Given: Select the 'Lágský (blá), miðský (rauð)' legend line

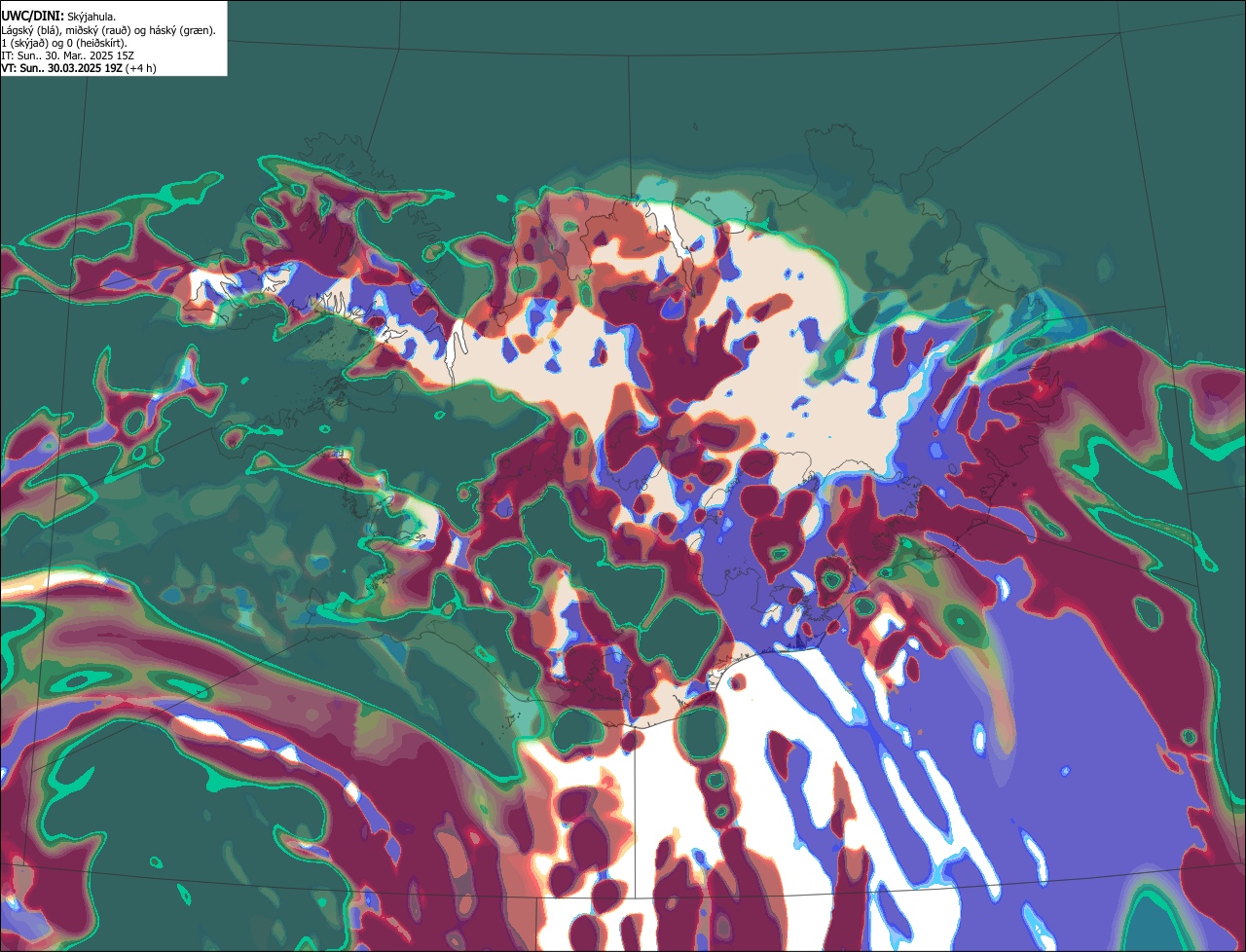Looking at the screenshot, I should point(108,30).
